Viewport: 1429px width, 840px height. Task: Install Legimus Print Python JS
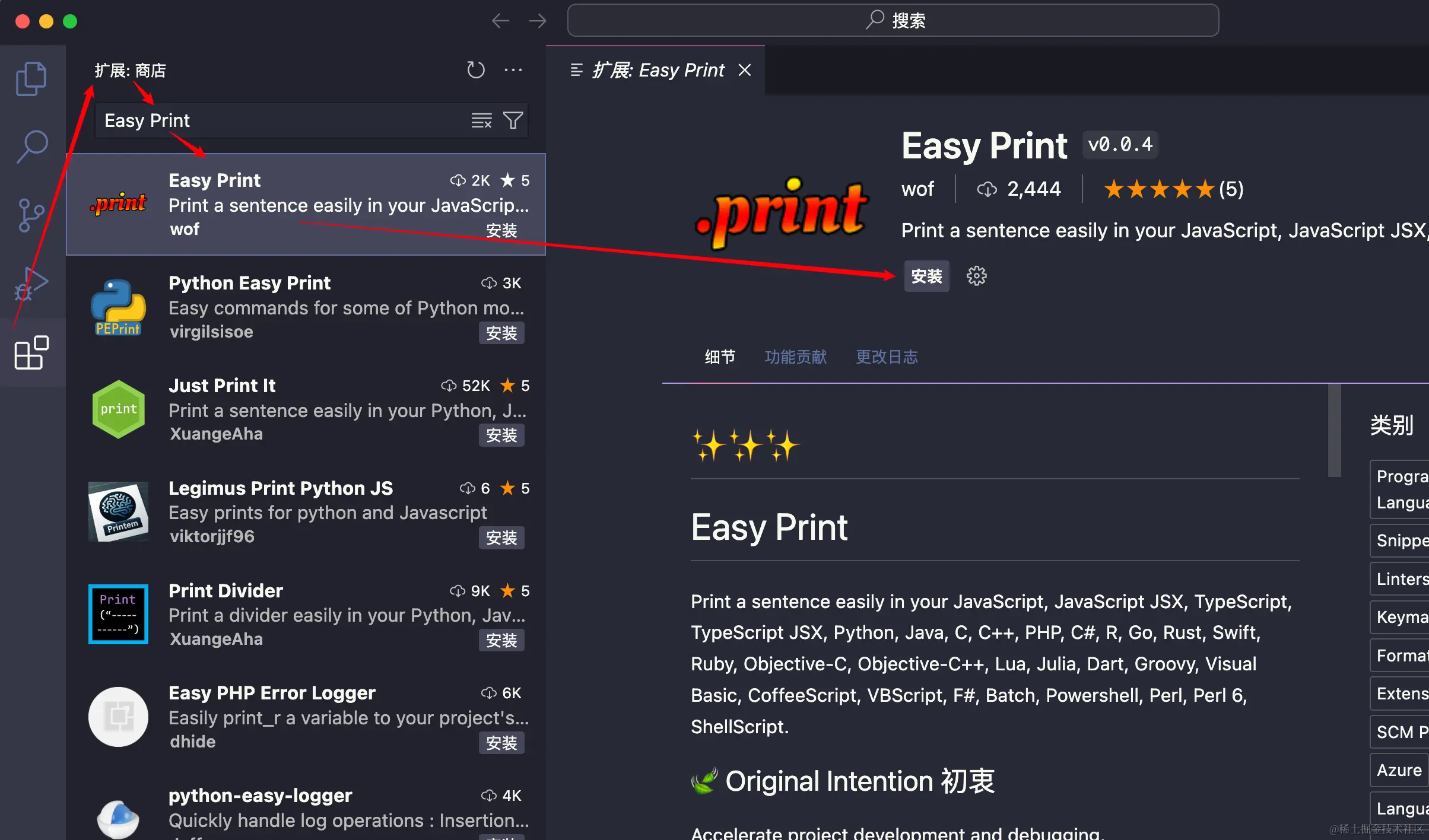[501, 538]
